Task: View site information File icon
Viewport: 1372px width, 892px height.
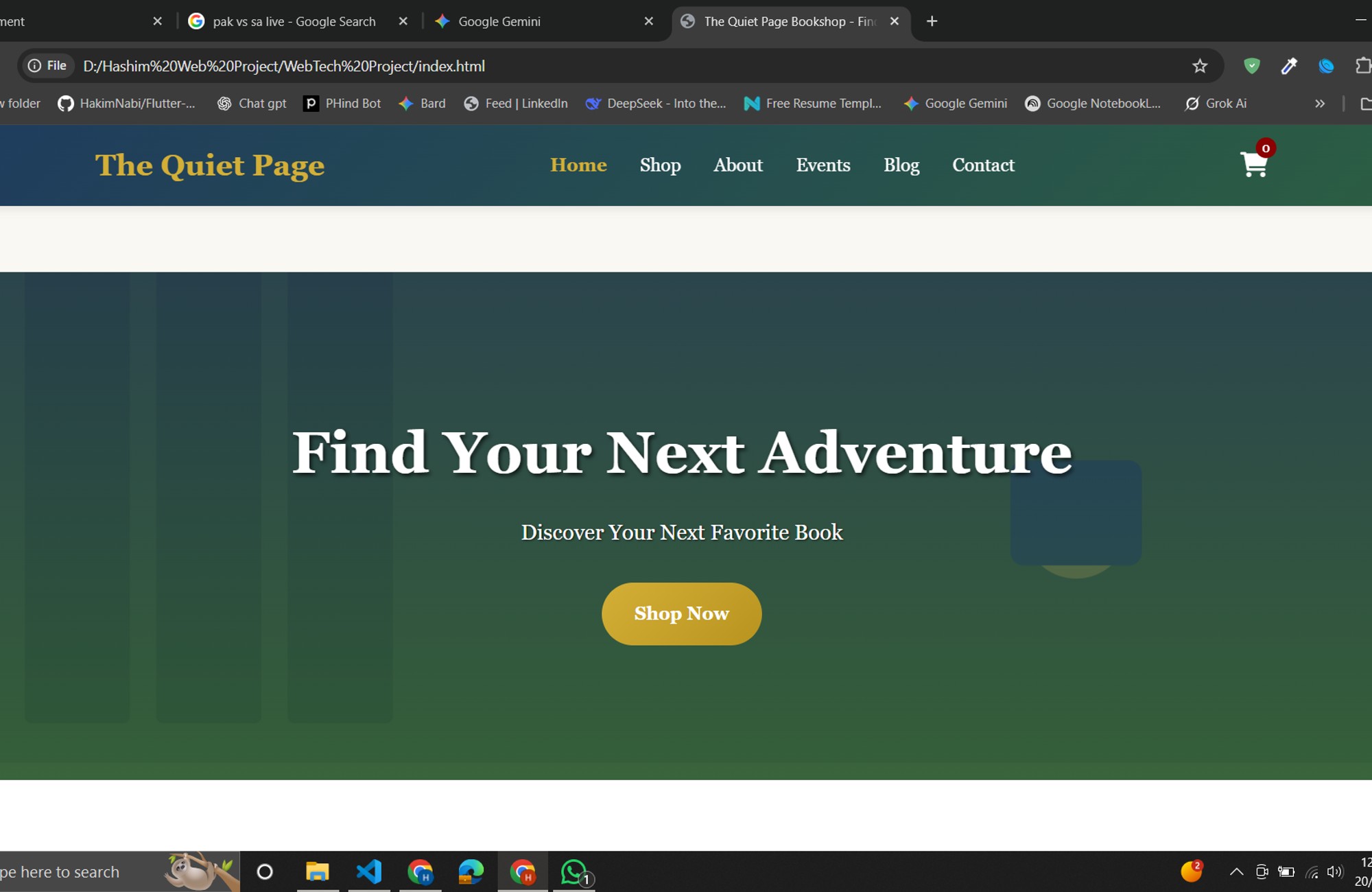Action: tap(47, 66)
